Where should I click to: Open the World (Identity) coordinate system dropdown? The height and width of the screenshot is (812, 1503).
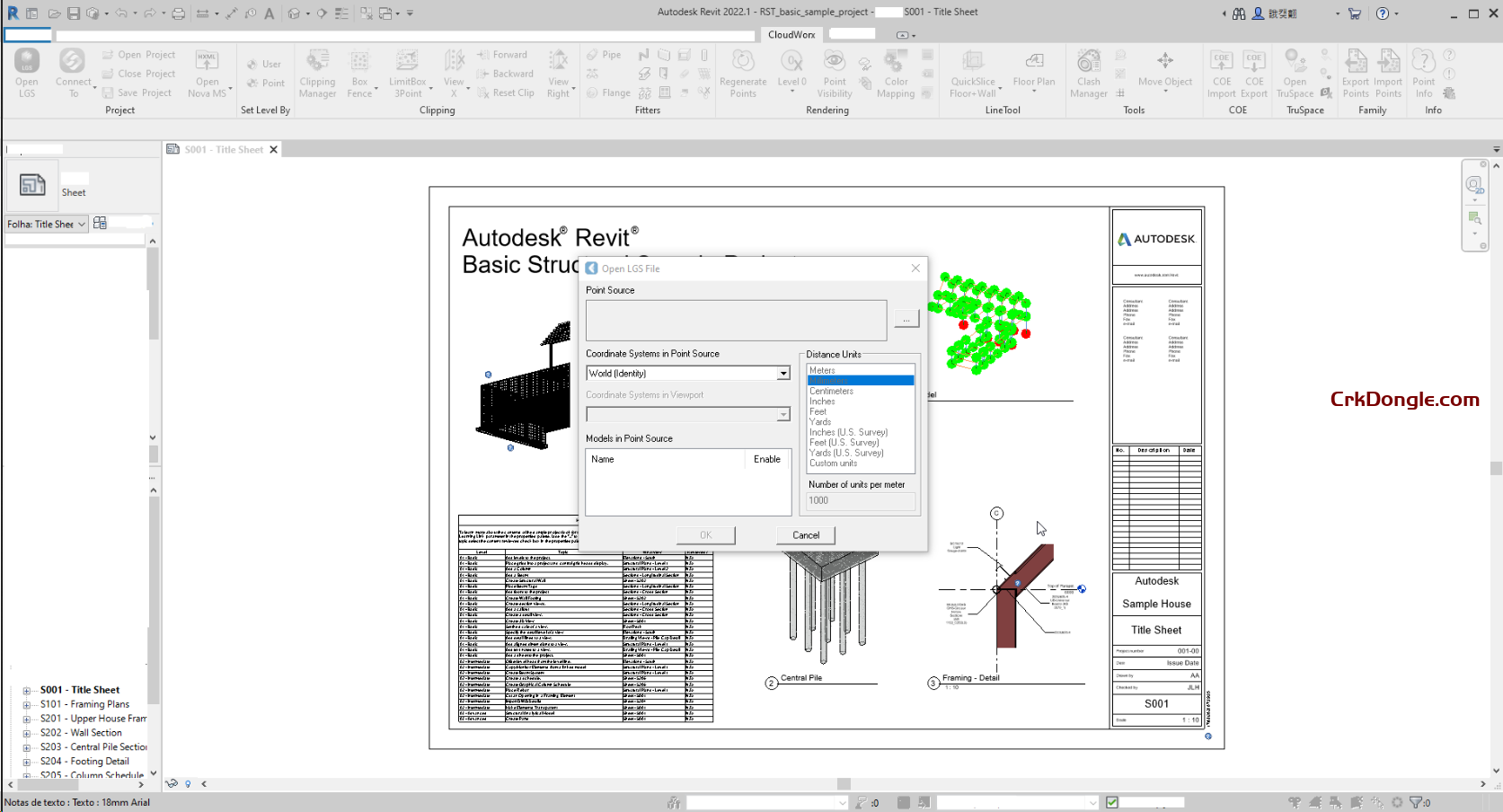pos(782,373)
